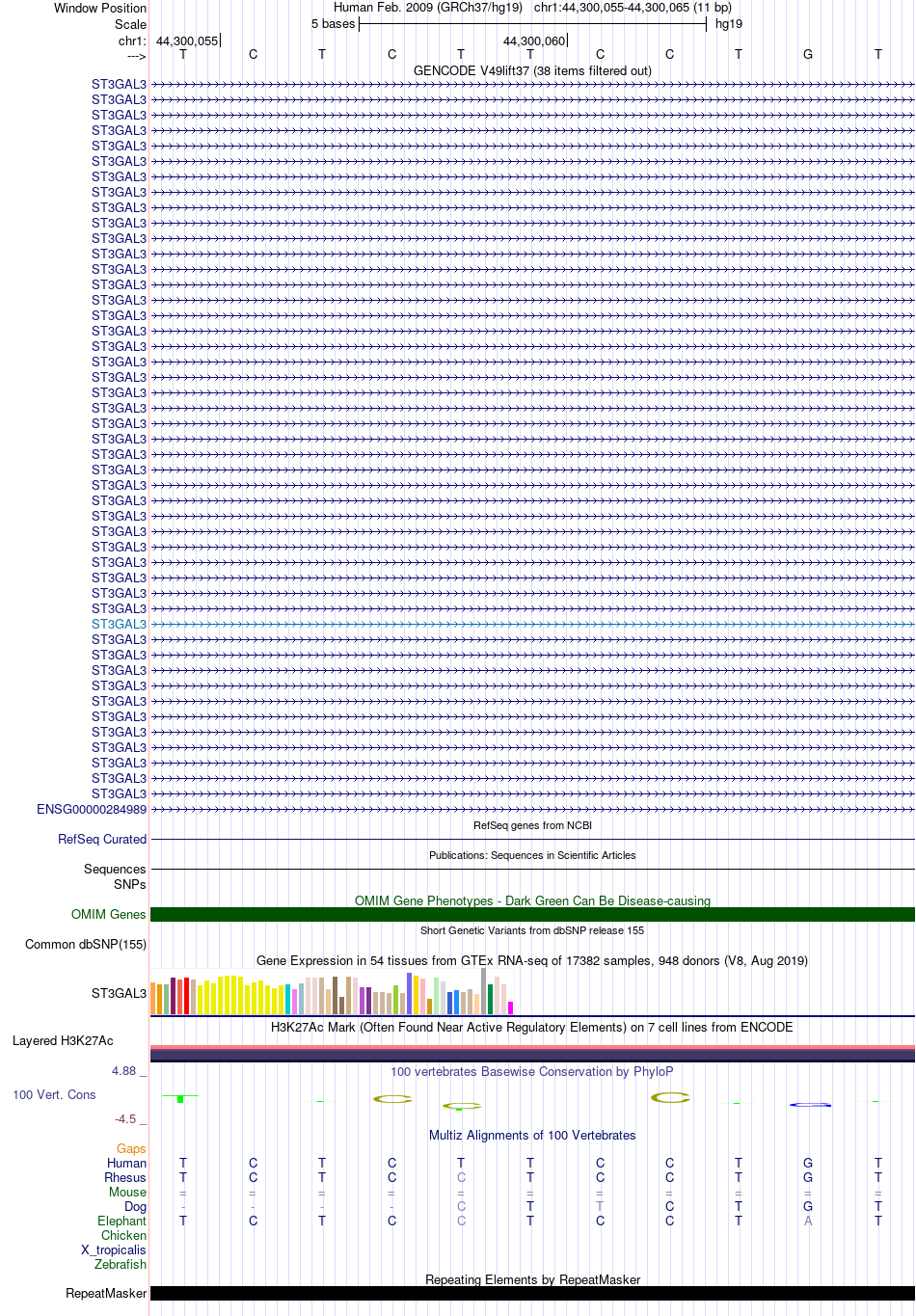Select the Zebrafish species row label
Image resolution: width=916 pixels, height=1316 pixels.
(121, 1264)
